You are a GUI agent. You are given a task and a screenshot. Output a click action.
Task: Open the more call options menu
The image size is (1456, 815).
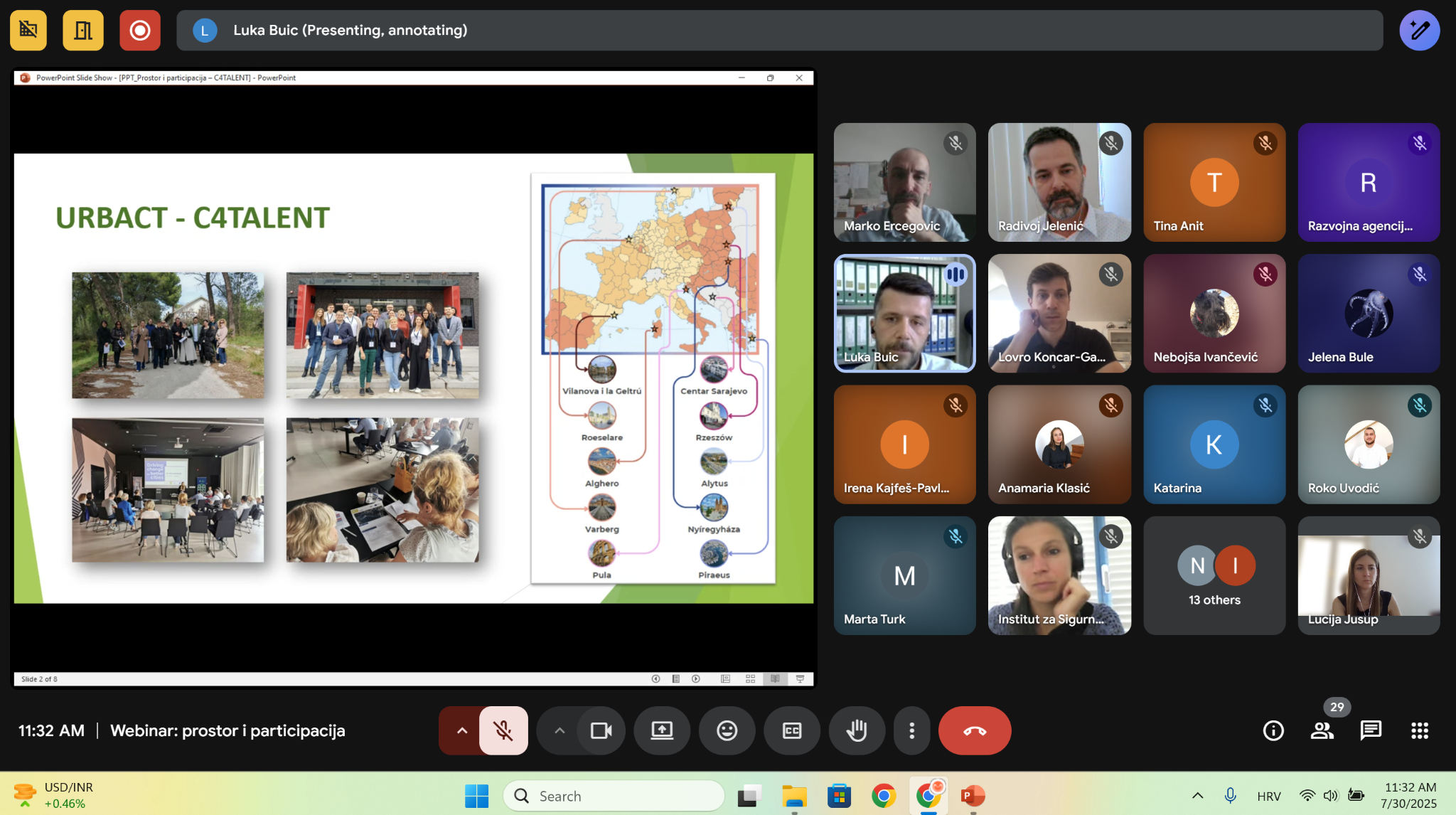coord(912,730)
